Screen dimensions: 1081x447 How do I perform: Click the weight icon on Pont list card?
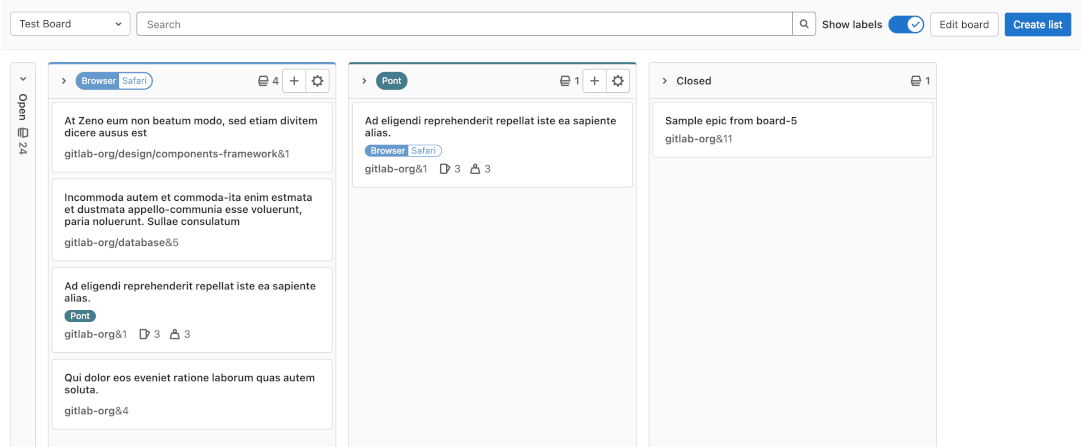[x=475, y=169]
